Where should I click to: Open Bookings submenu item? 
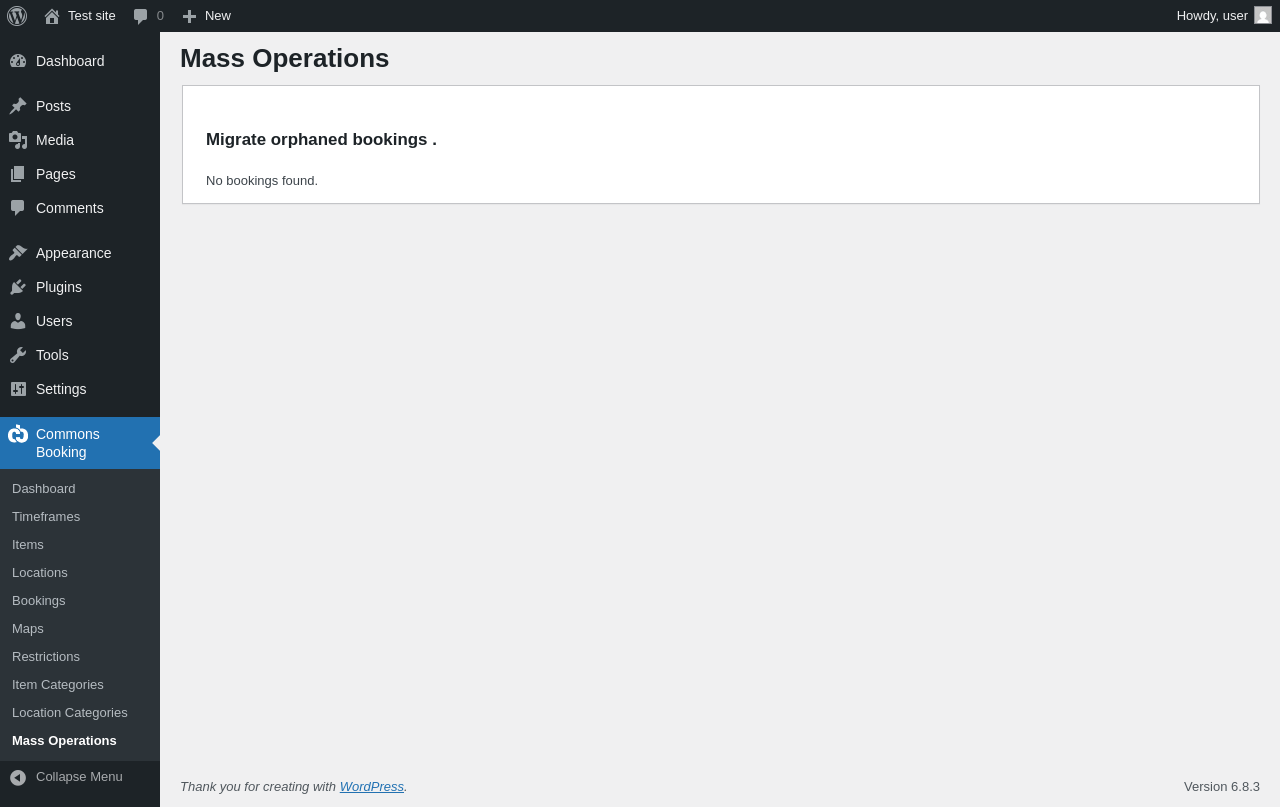(39, 601)
